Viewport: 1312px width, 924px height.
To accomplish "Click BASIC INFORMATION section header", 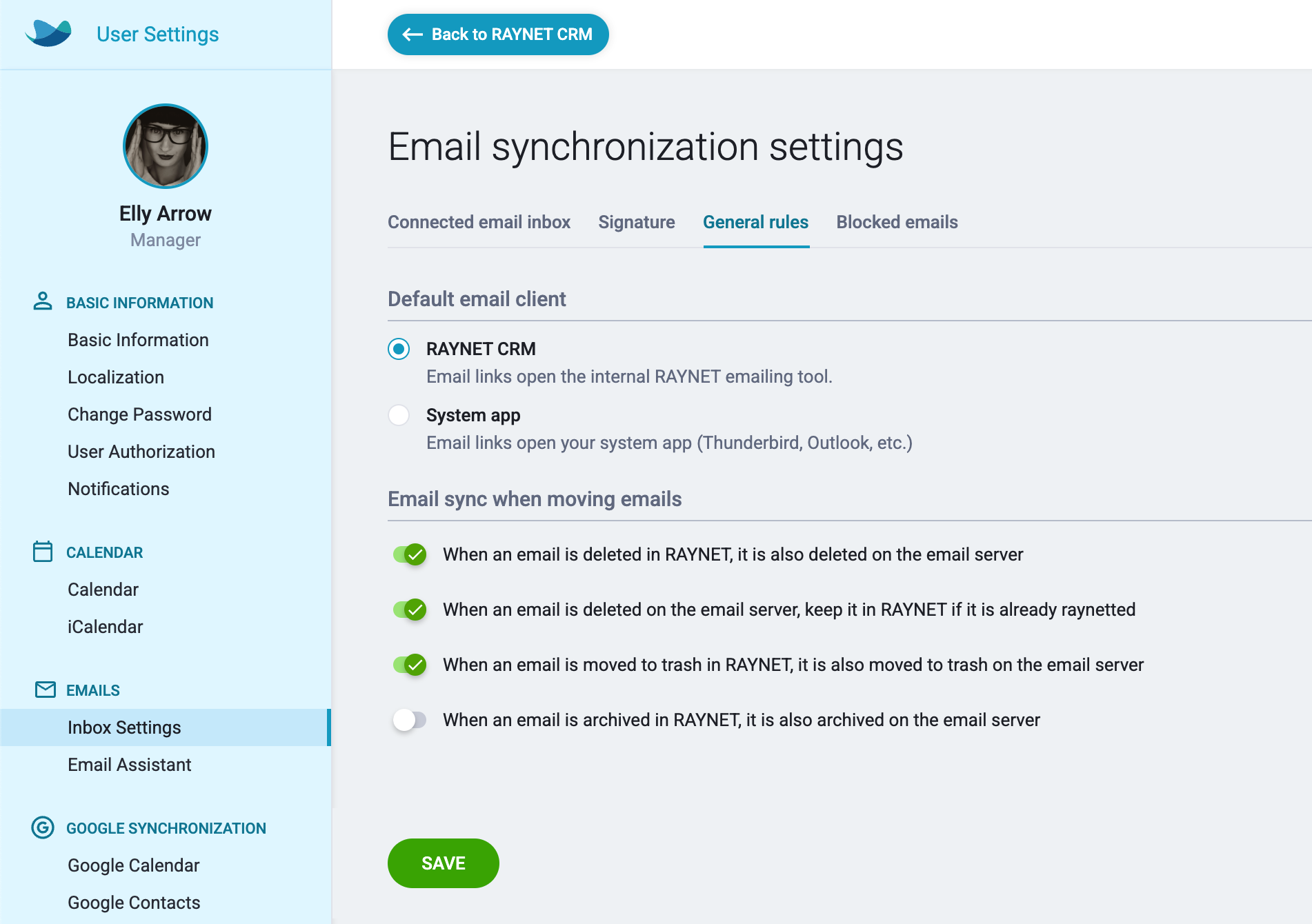I will coord(140,303).
